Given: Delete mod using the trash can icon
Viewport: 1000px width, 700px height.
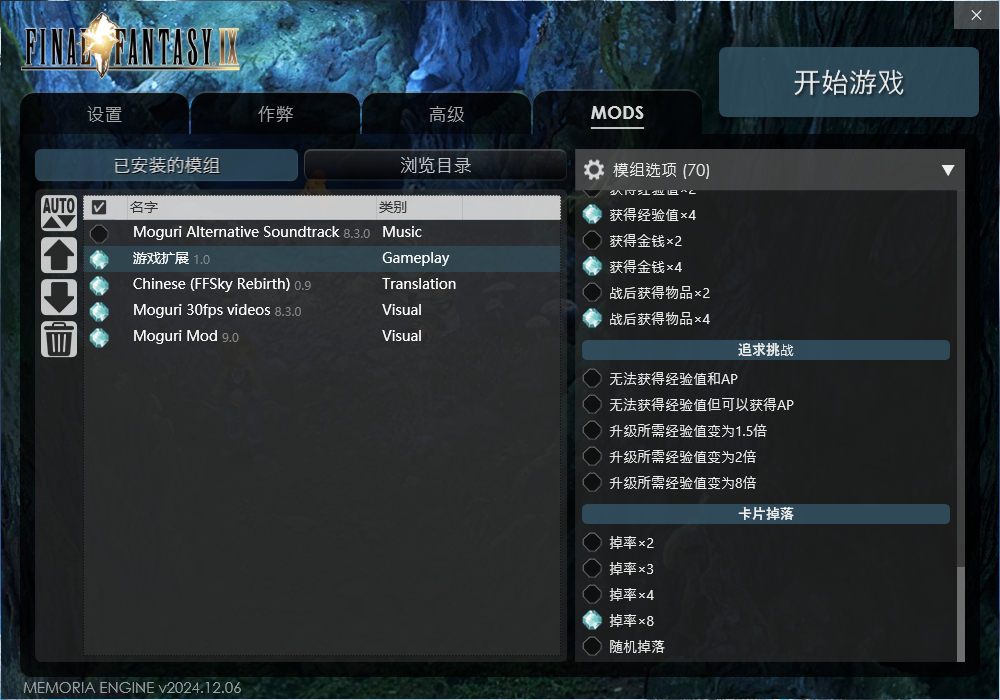Looking at the screenshot, I should click(59, 339).
